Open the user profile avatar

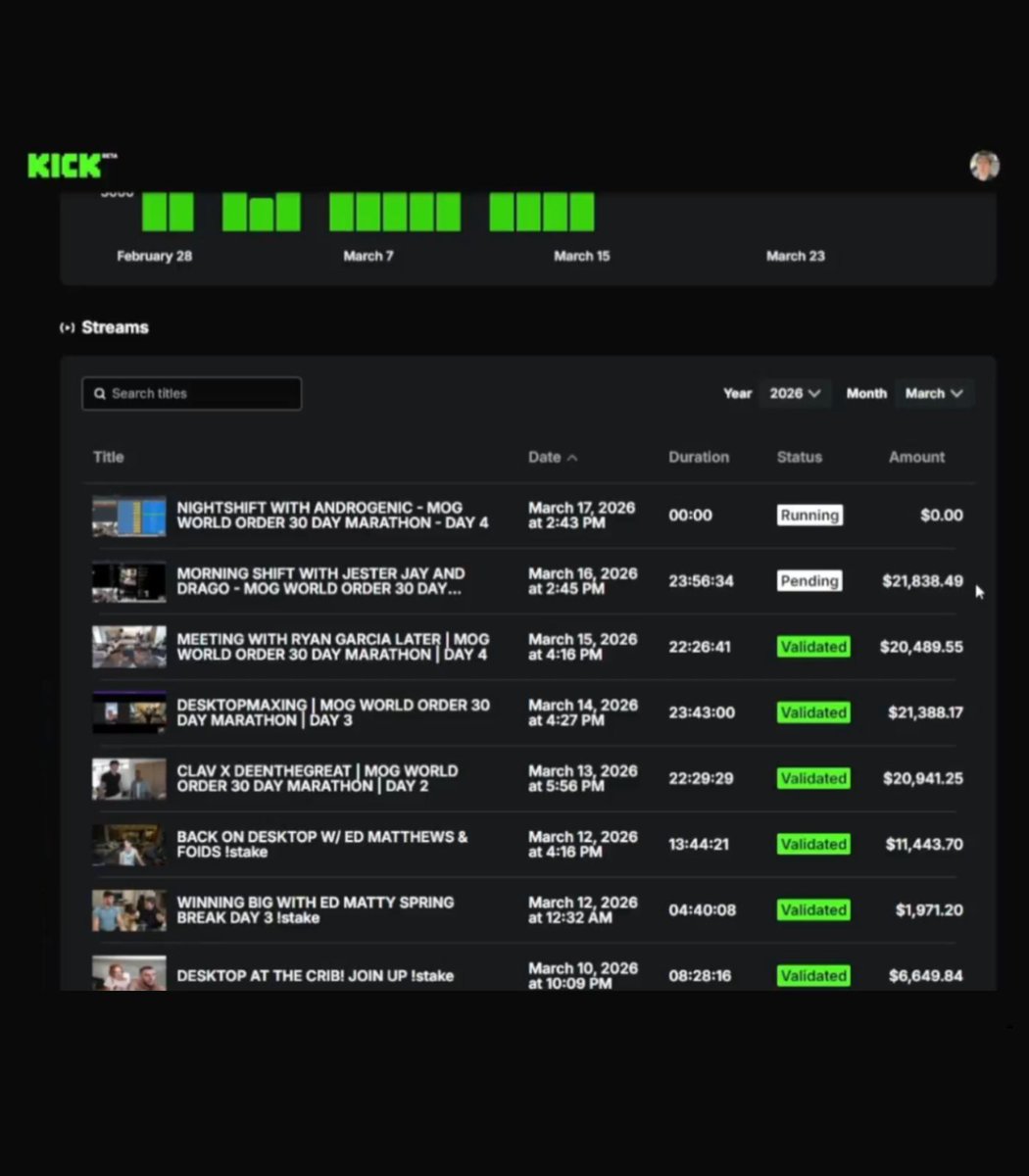point(984,166)
